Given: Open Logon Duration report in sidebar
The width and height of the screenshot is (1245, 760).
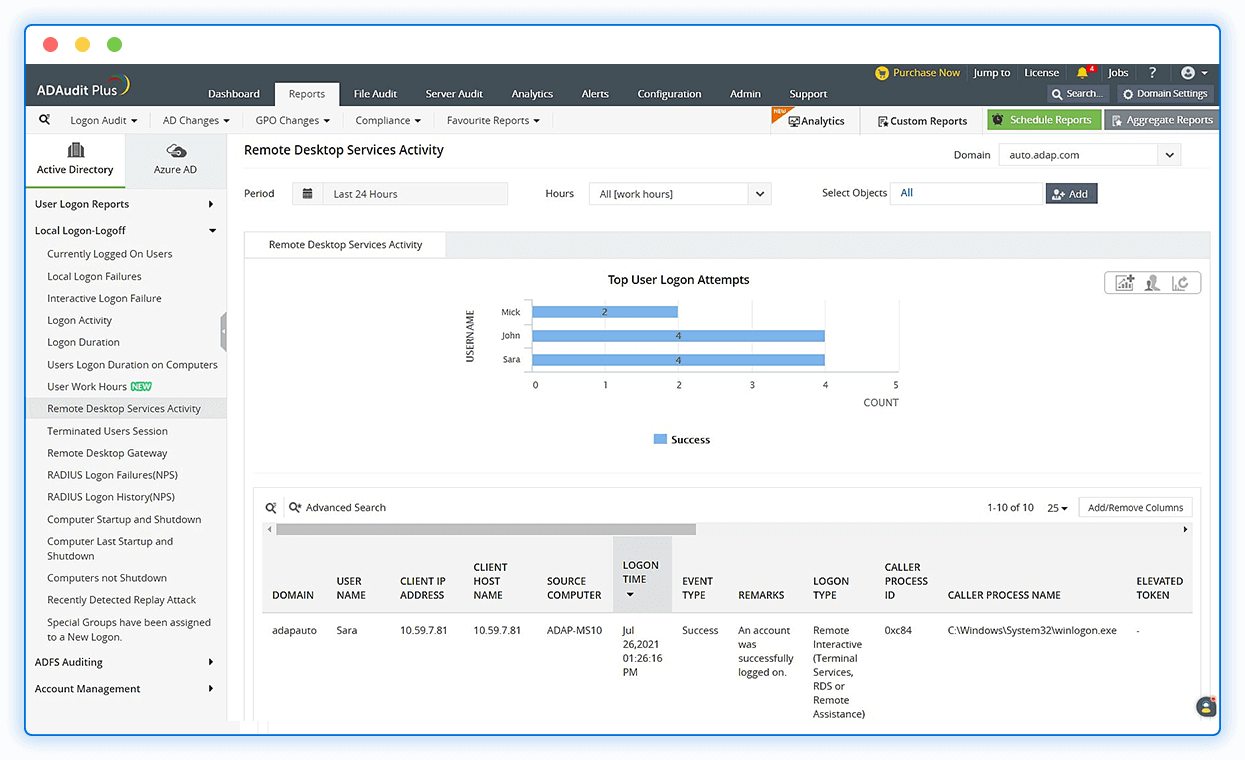Looking at the screenshot, I should click(83, 342).
